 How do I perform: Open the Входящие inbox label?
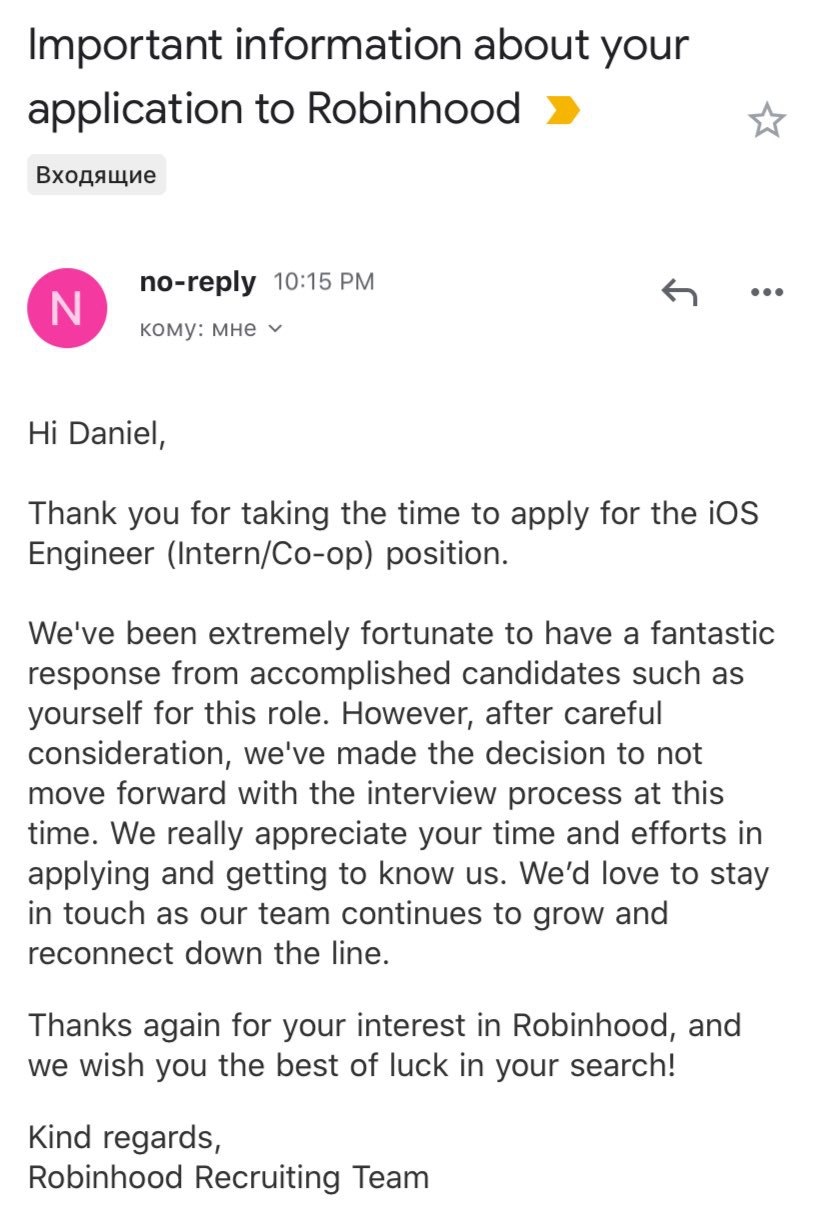[x=96, y=175]
